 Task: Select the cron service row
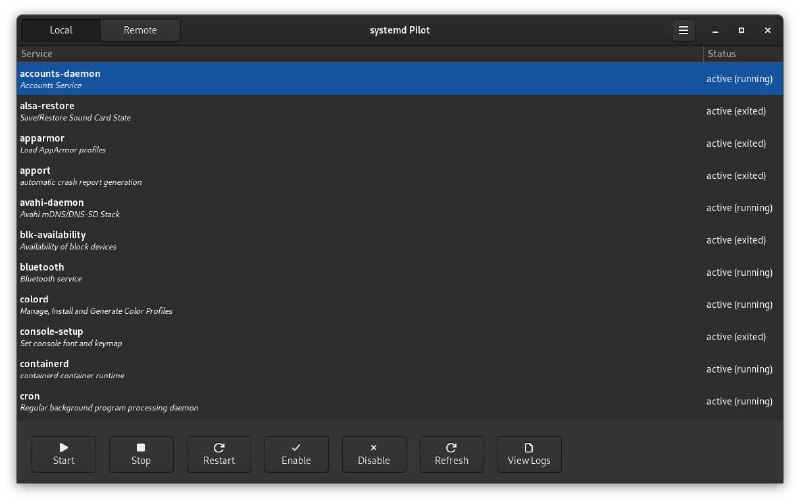coord(400,401)
